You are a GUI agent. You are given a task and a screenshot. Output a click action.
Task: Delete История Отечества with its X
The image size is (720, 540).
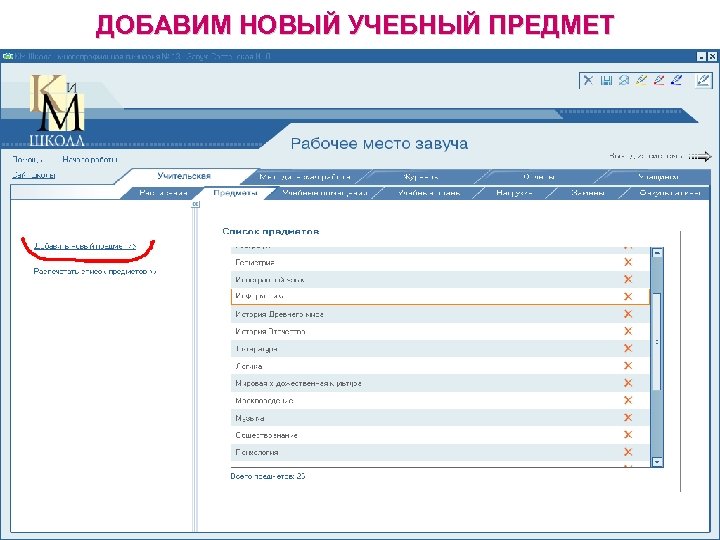coord(628,331)
